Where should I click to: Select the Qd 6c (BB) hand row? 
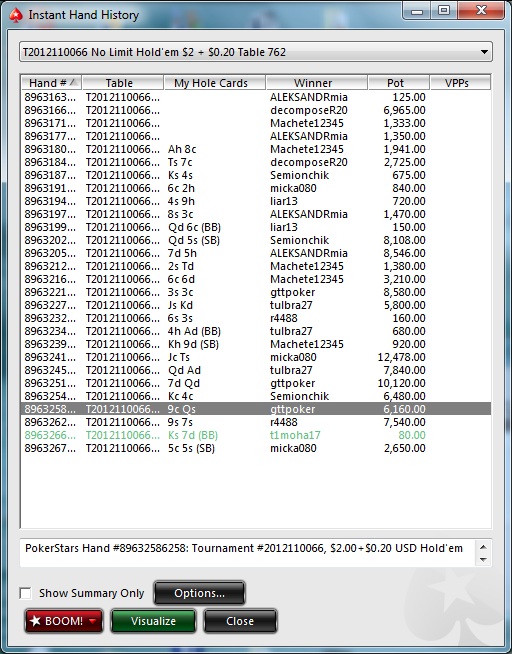tap(256, 227)
